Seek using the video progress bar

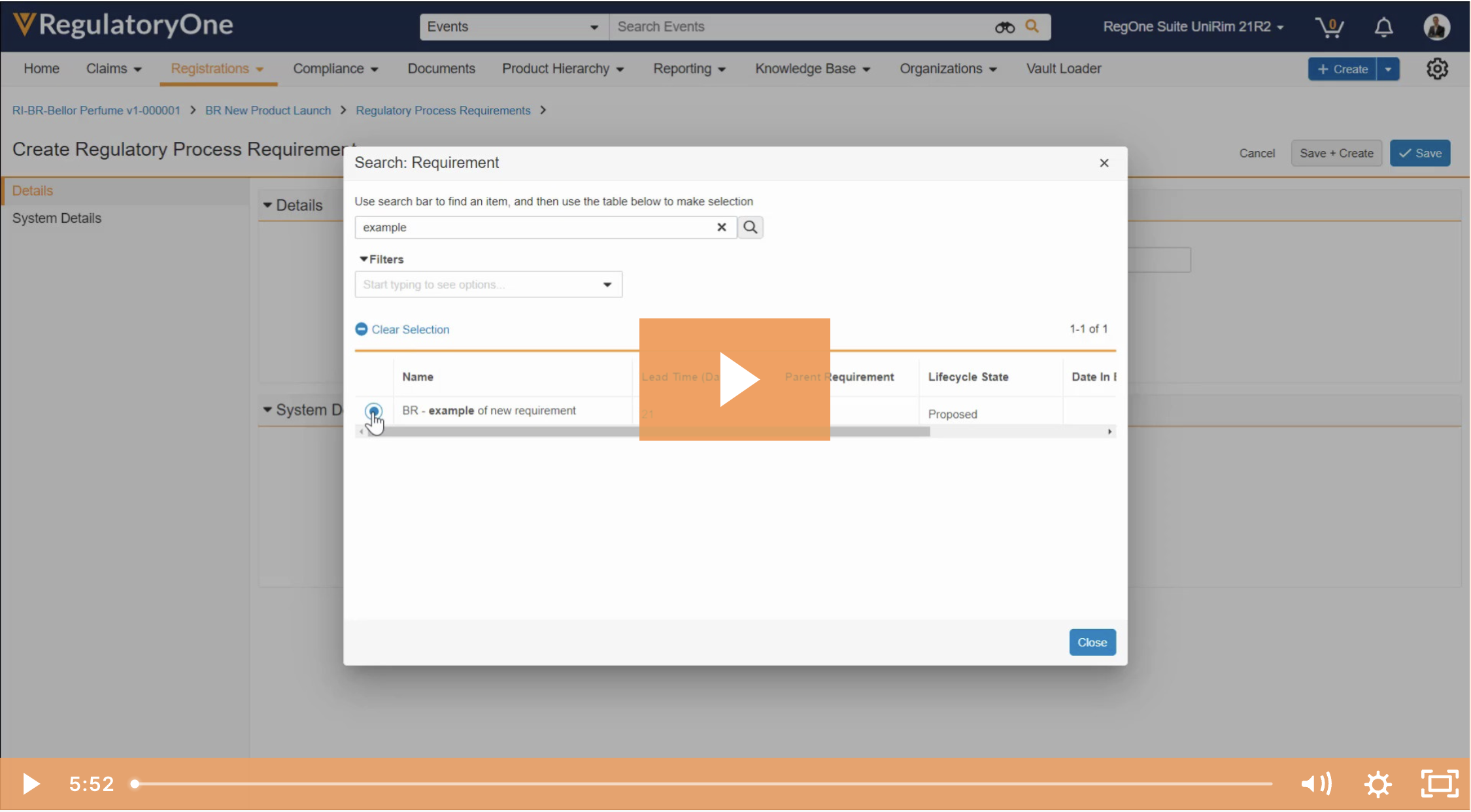click(x=654, y=784)
